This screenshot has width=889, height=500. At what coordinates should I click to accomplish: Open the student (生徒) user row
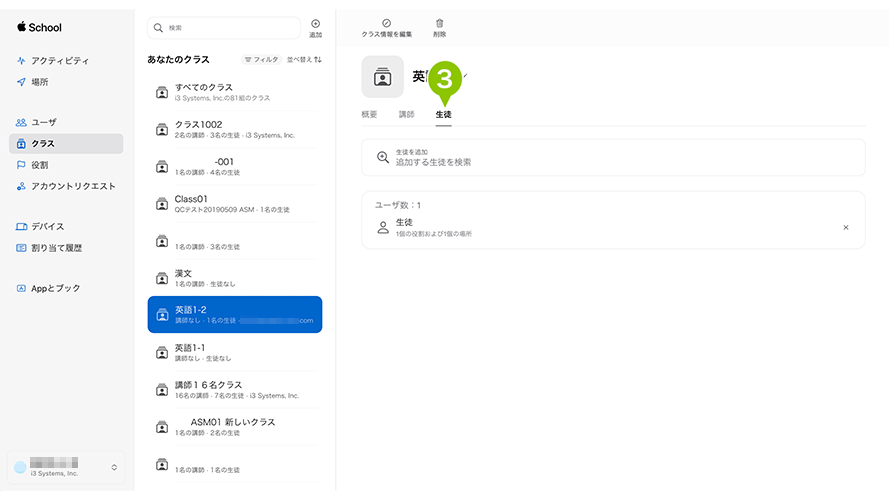pyautogui.click(x=613, y=227)
